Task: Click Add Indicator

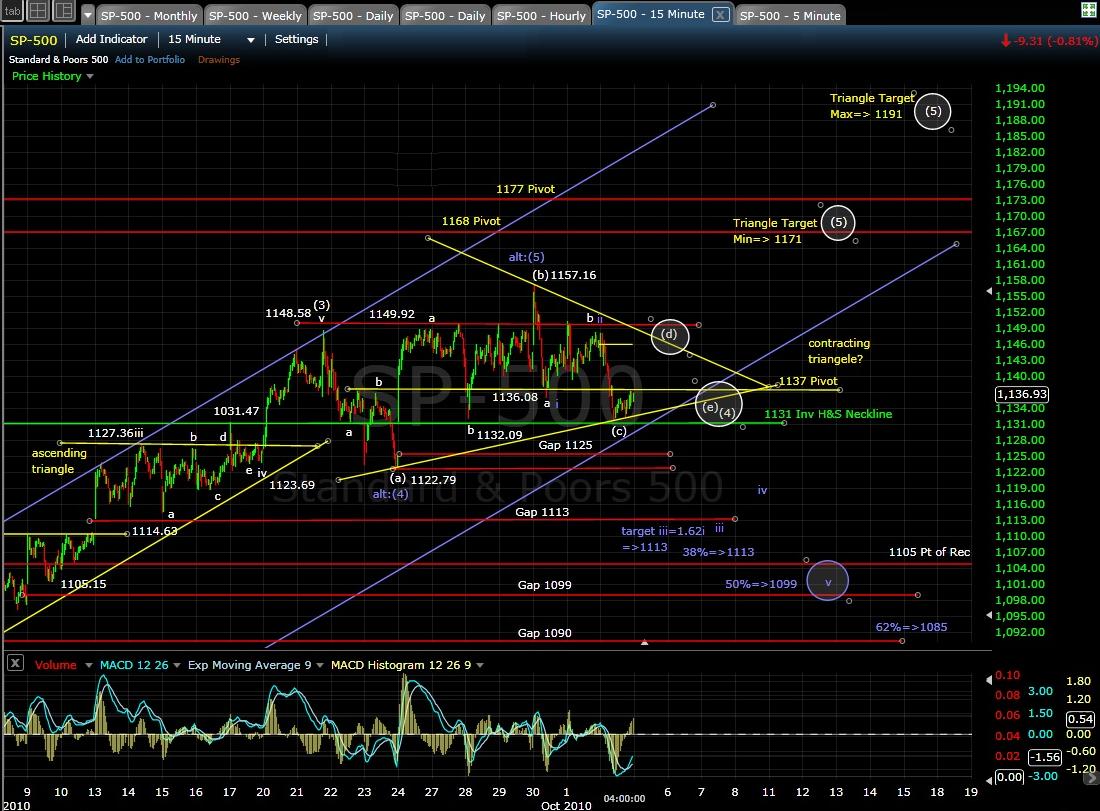Action: (x=112, y=39)
